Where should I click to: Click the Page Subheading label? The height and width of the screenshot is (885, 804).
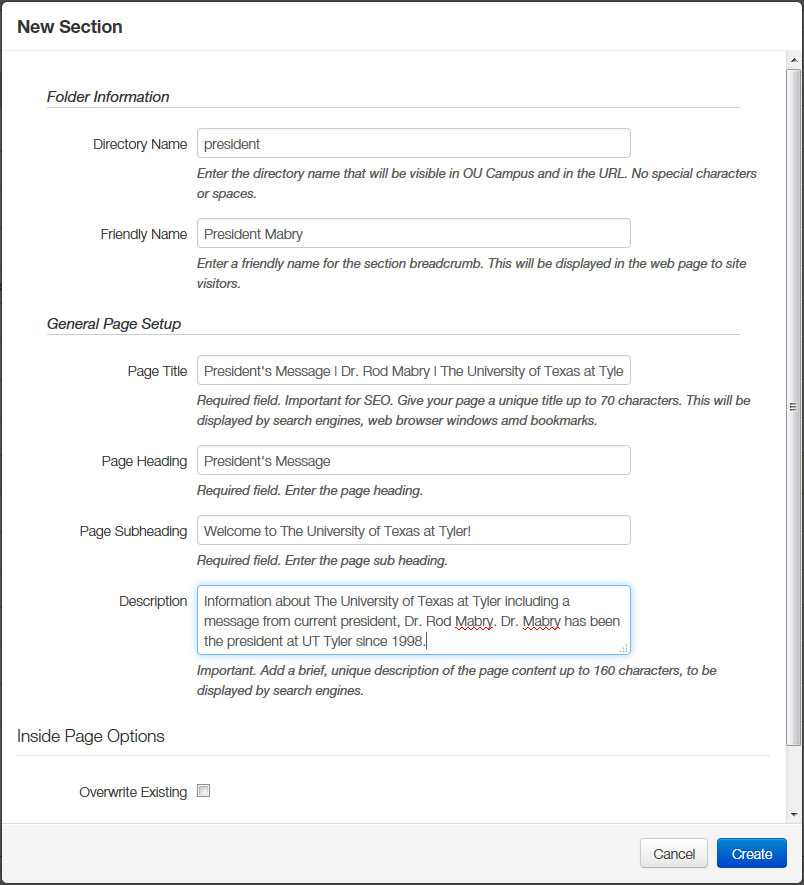pos(133,531)
